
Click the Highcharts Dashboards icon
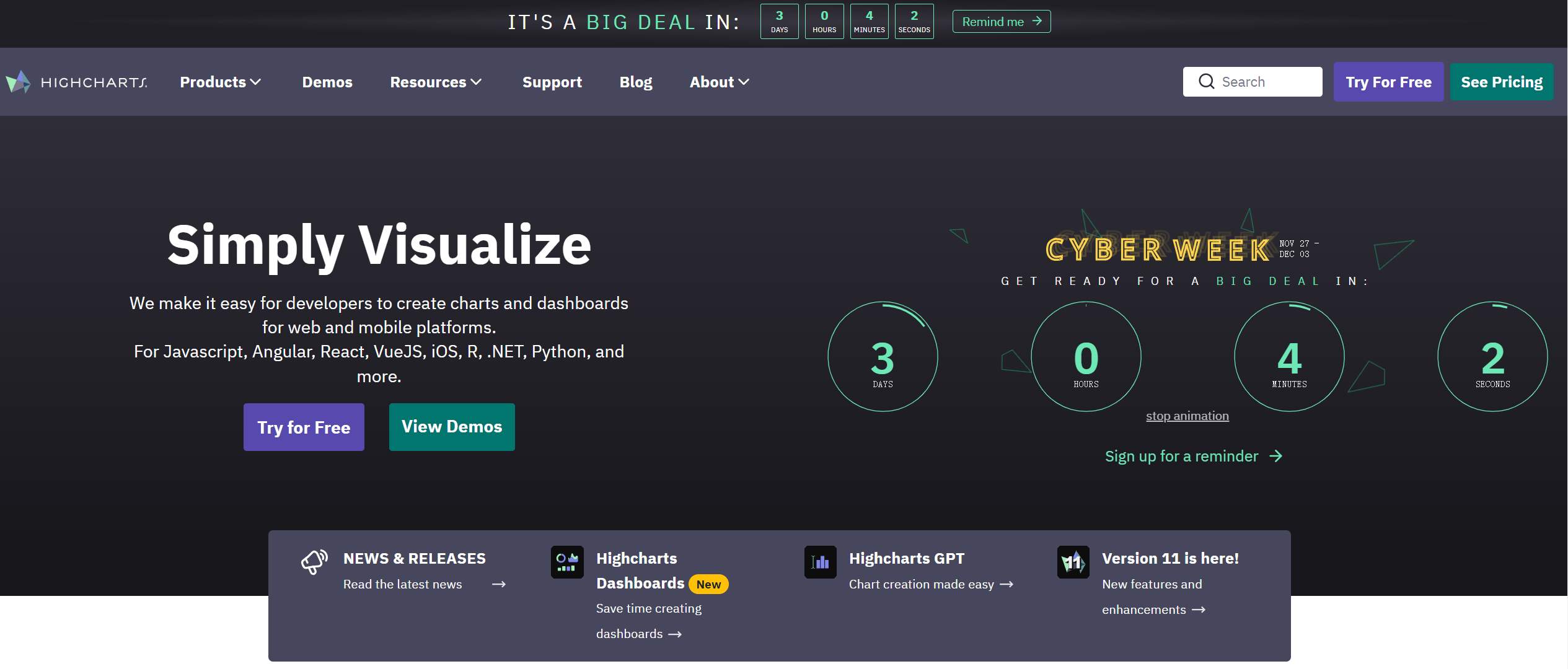pos(567,562)
